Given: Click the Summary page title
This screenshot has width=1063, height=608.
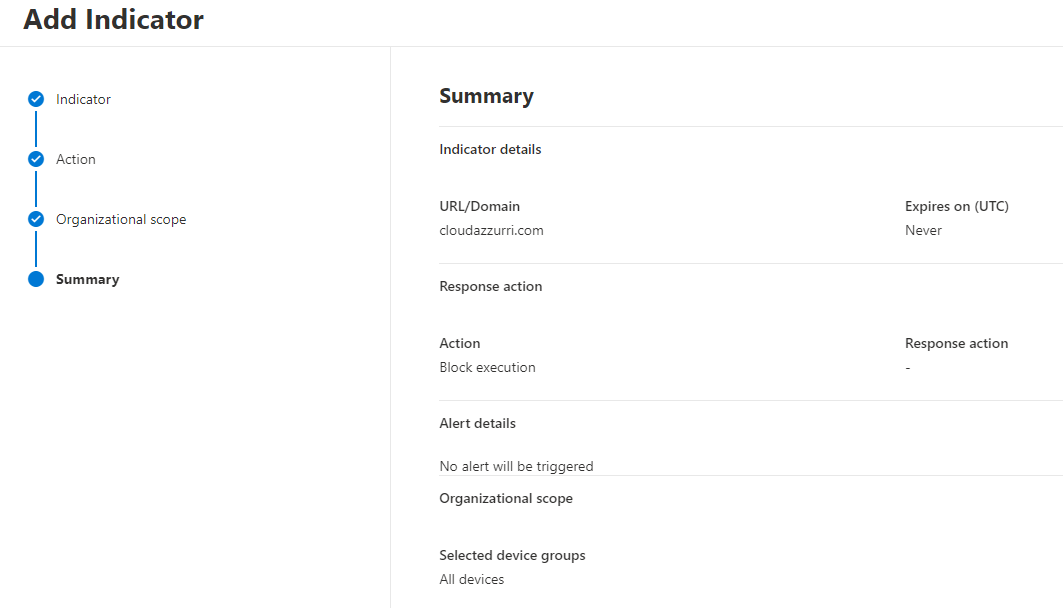Looking at the screenshot, I should click(x=486, y=95).
